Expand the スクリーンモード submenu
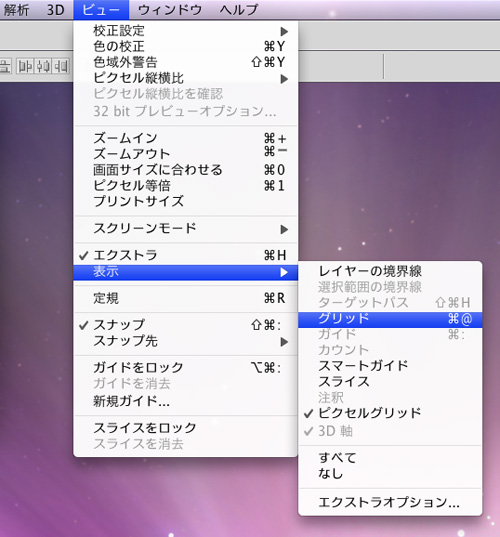This screenshot has width=500, height=537. 185,228
